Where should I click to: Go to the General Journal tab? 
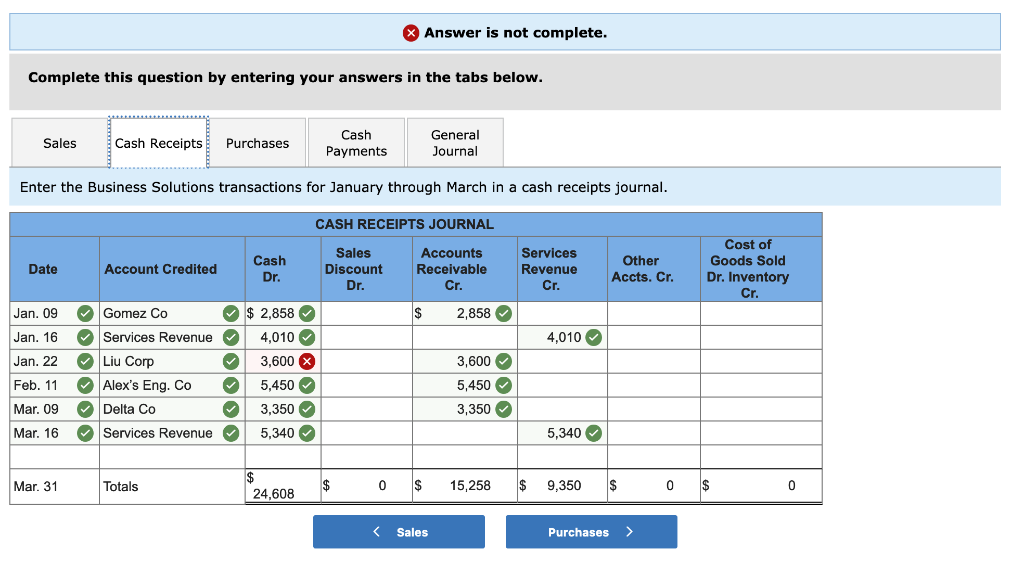[x=455, y=143]
